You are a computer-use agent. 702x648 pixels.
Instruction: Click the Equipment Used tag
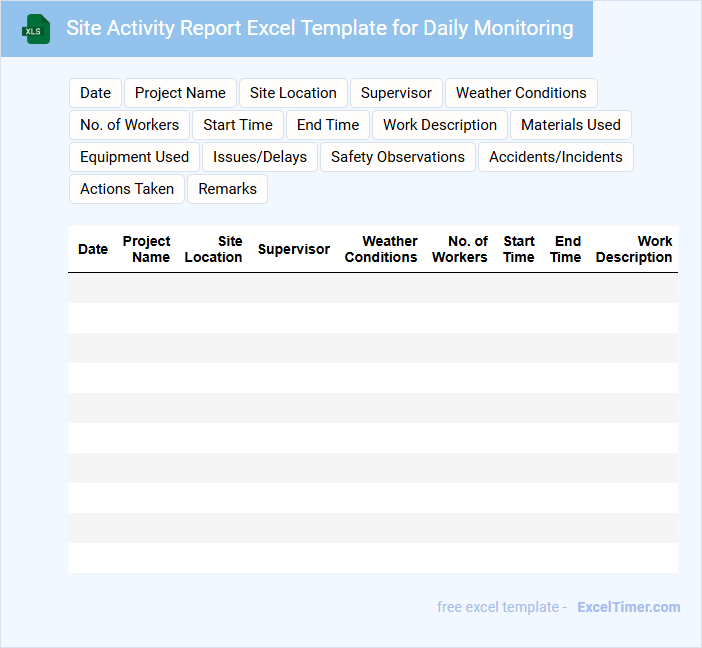coord(134,157)
